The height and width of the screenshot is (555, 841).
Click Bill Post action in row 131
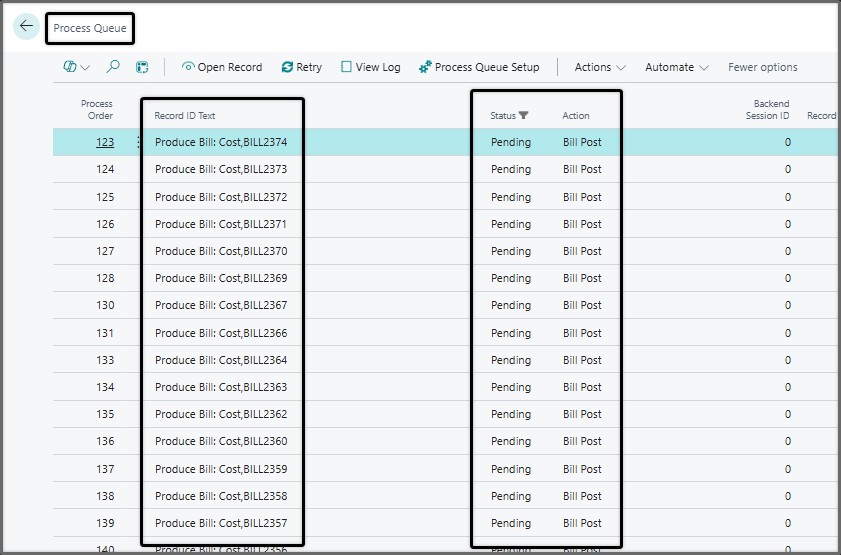pos(582,333)
